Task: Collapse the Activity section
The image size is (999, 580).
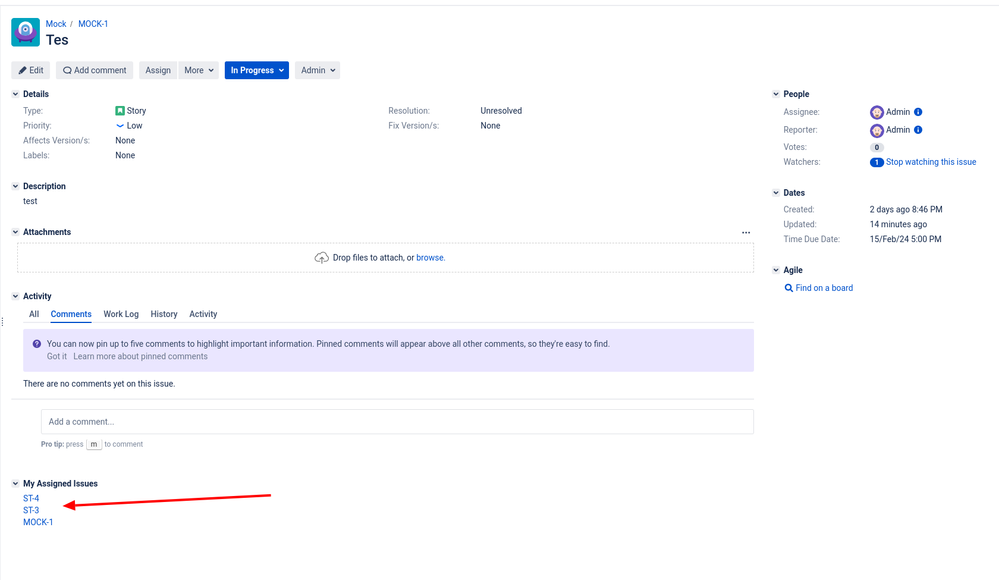Action: (x=15, y=296)
